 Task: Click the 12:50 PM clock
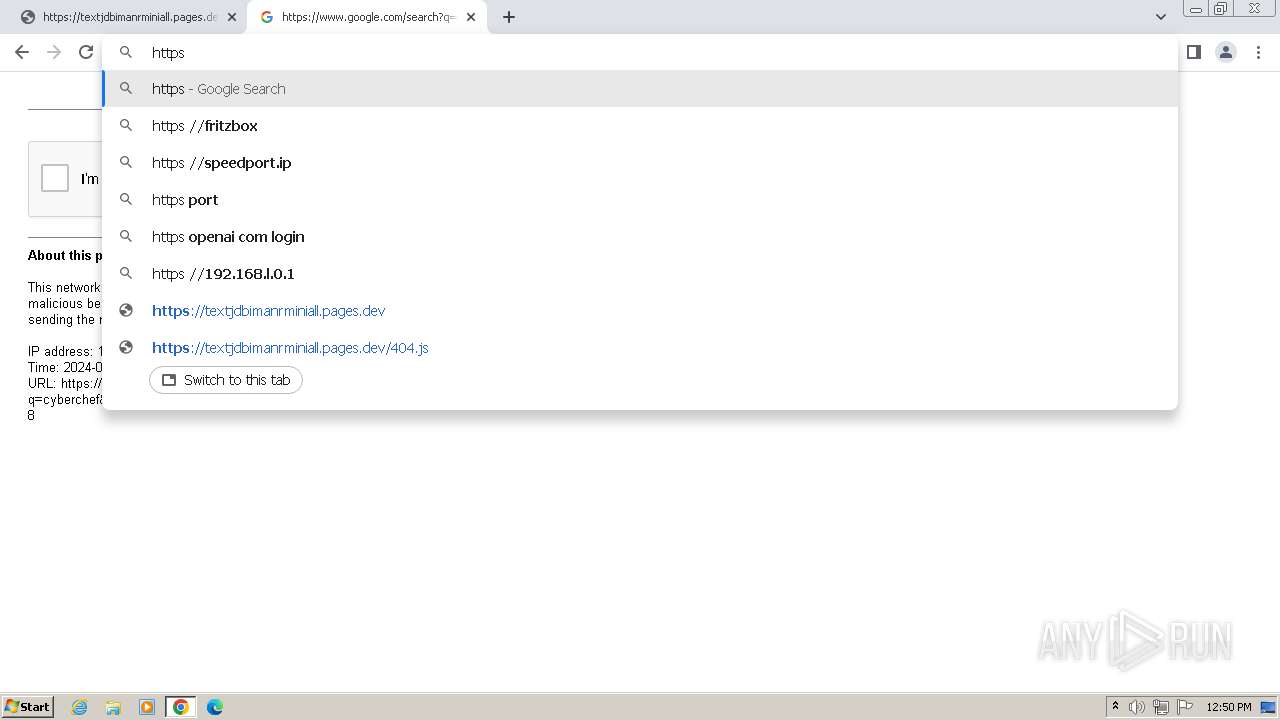tap(1229, 707)
